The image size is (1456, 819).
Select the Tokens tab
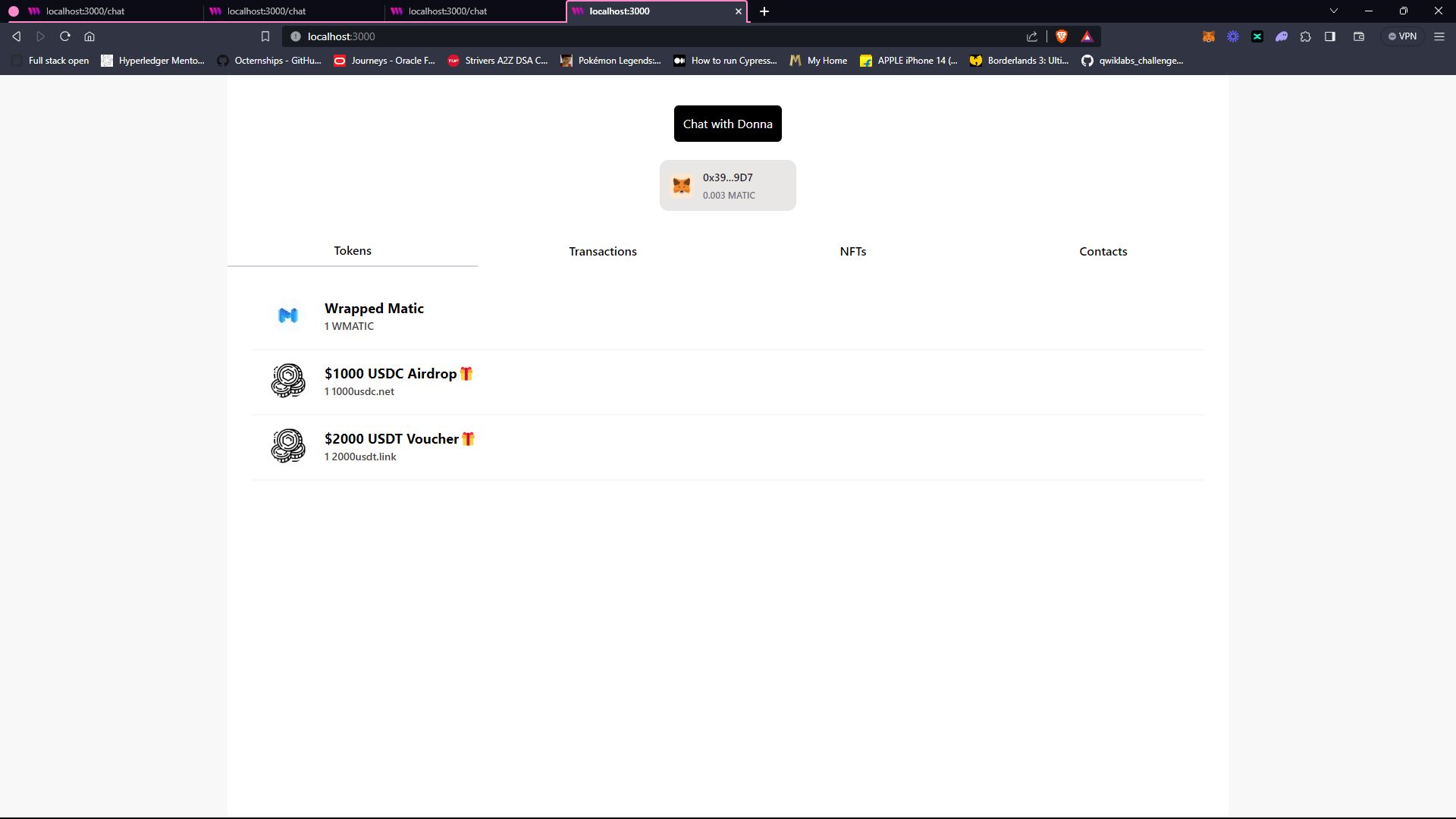coord(353,251)
